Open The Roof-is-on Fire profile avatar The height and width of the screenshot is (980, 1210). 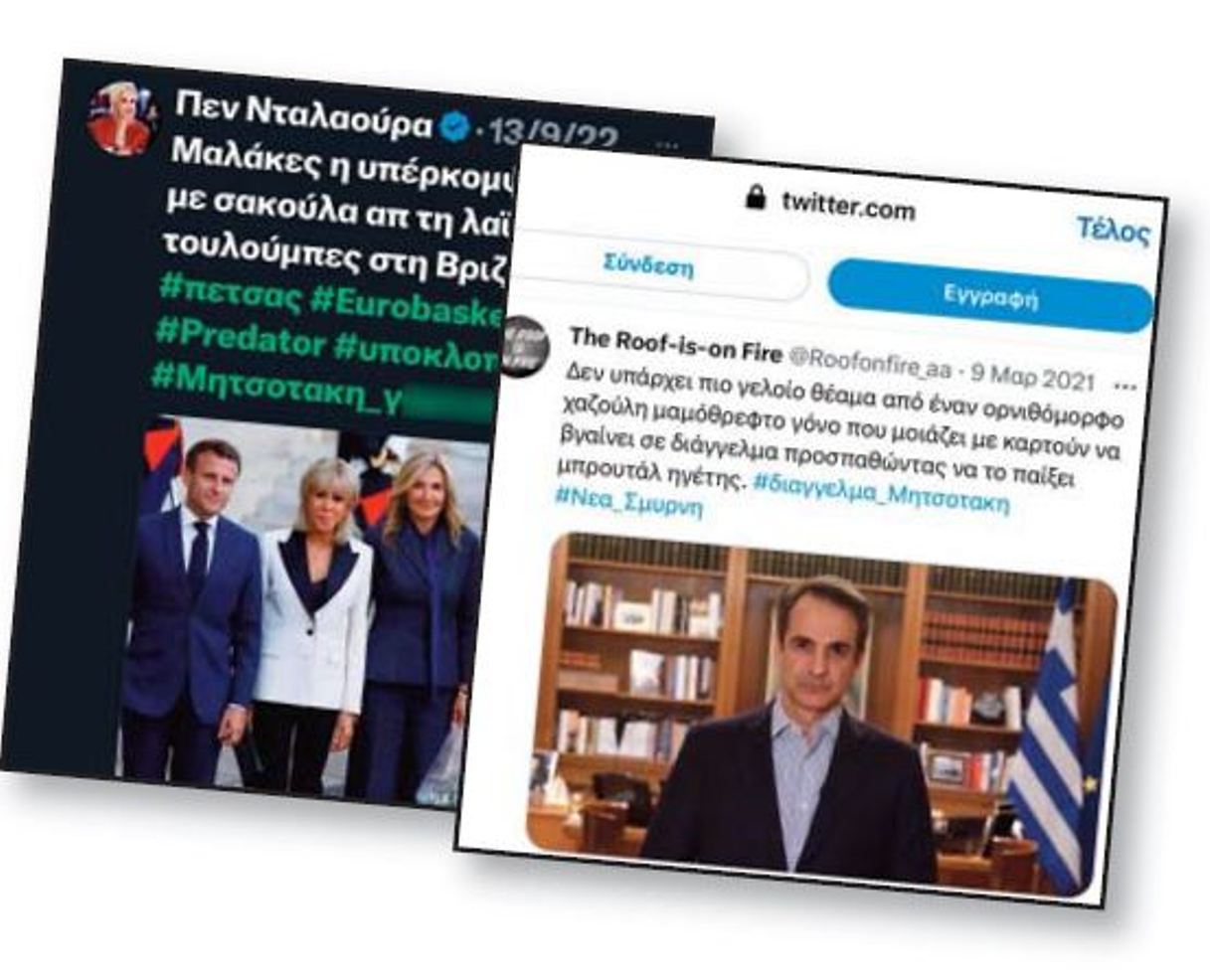(x=526, y=345)
